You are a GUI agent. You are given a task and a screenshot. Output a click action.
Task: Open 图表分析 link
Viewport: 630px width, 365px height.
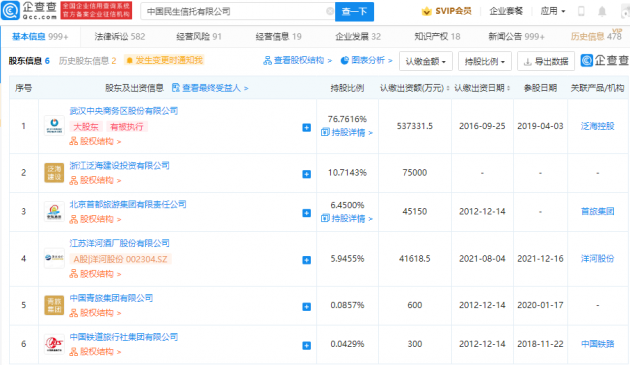click(x=366, y=60)
